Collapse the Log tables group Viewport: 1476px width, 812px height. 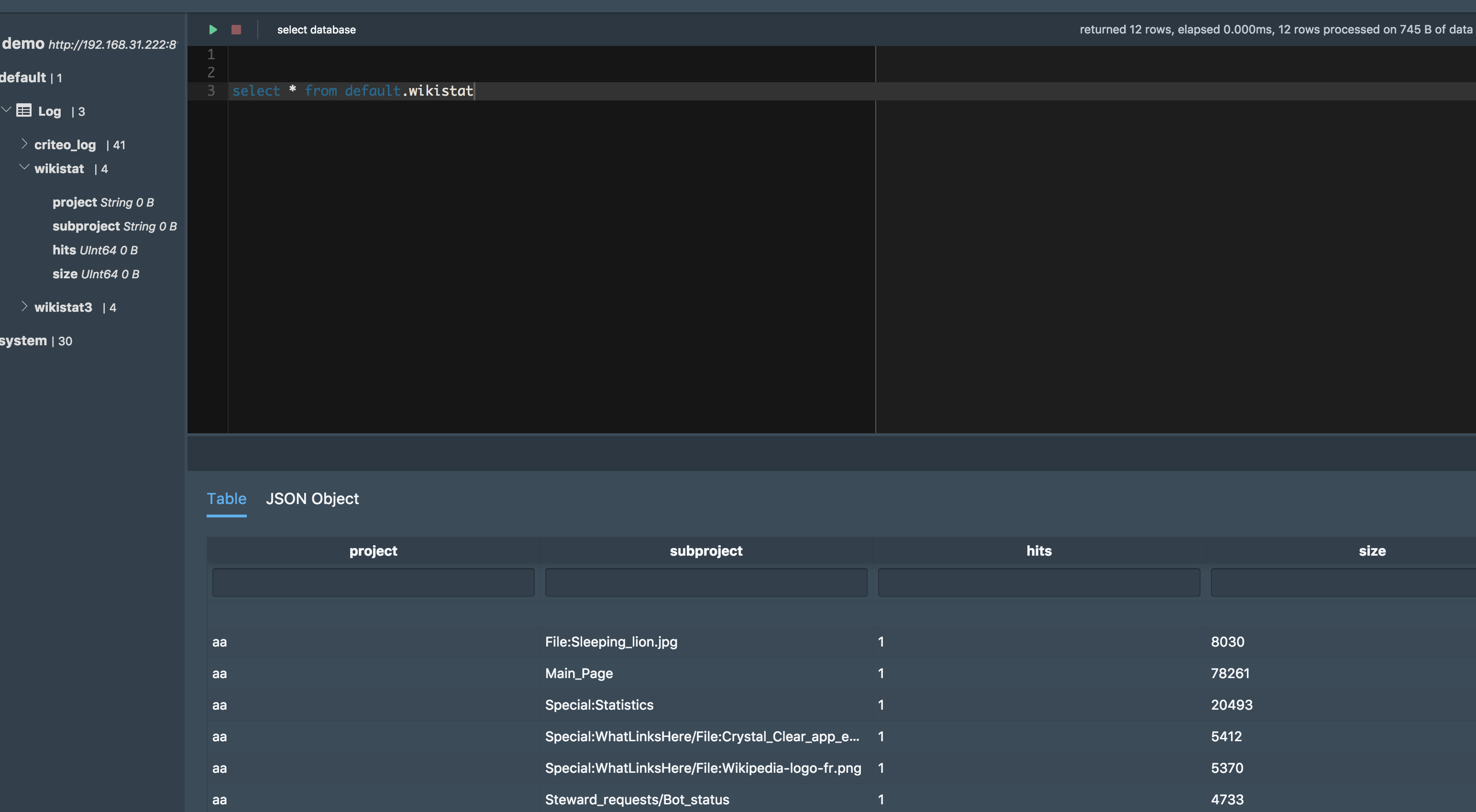click(6, 110)
